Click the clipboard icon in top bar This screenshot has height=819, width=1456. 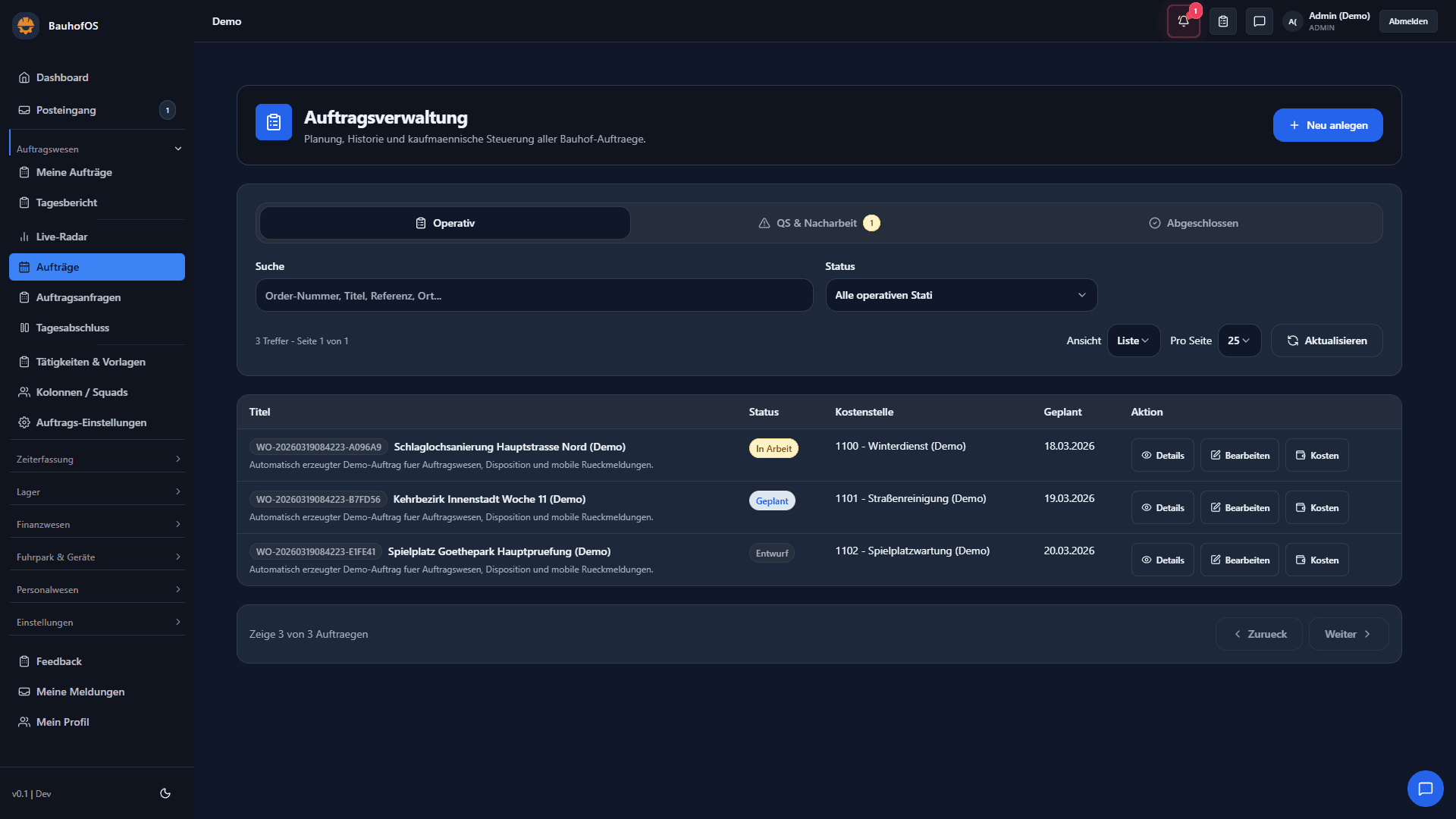[x=1223, y=21]
